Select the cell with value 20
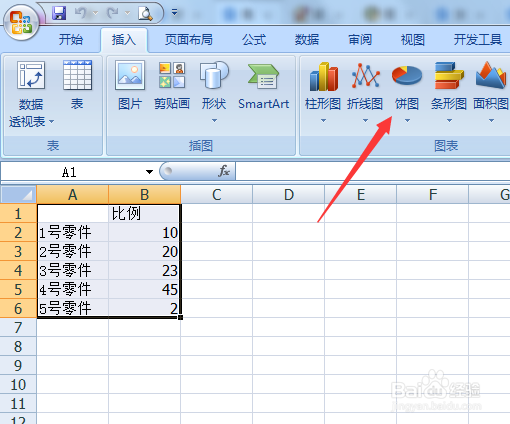The image size is (510, 424). coord(144,251)
